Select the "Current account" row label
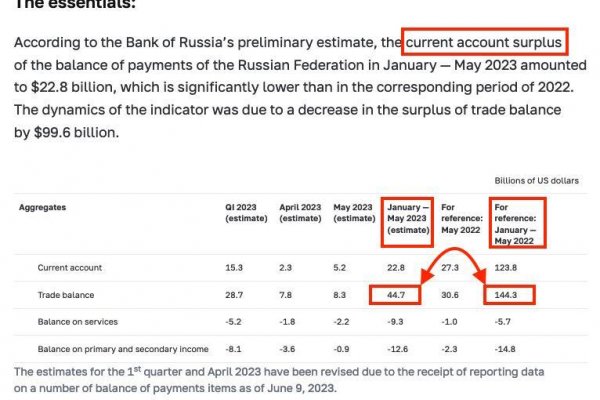The width and height of the screenshot is (600, 400). tap(70, 268)
